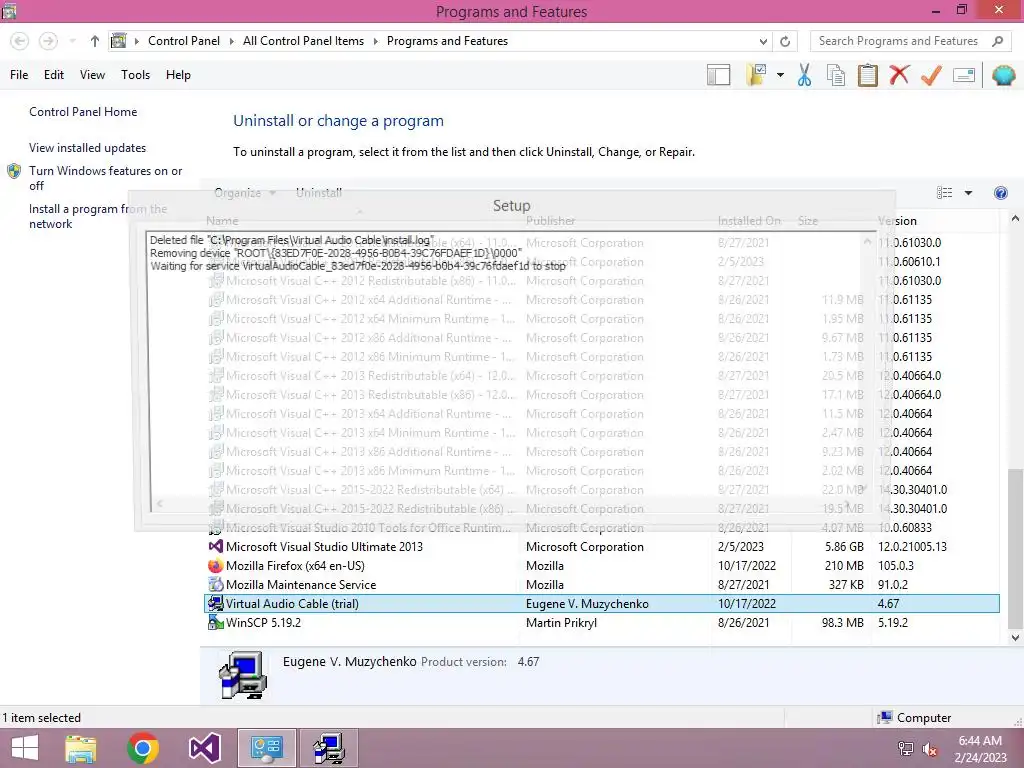Open the Tools menu

point(135,75)
